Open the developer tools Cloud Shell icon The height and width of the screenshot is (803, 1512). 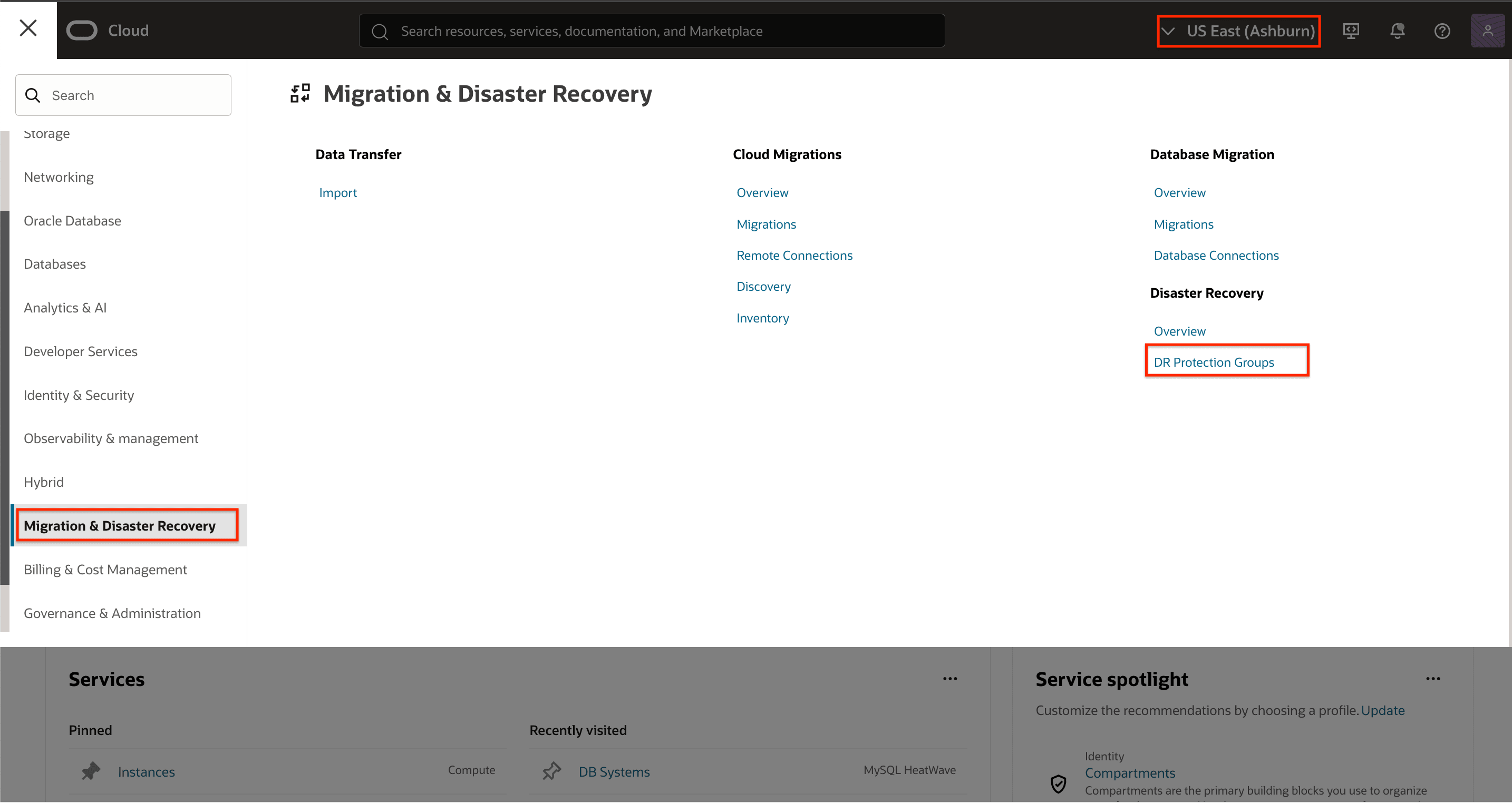1351,31
